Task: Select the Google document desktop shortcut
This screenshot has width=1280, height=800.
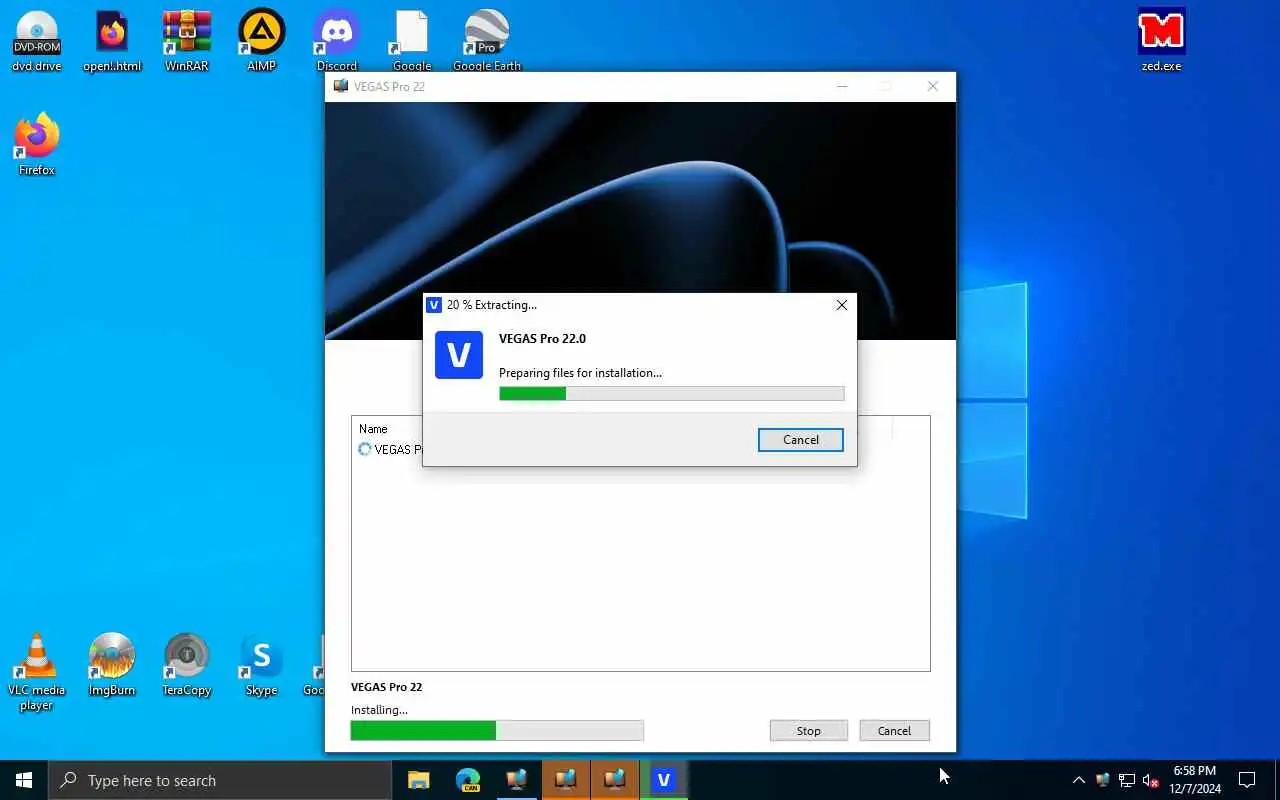Action: coord(412,40)
